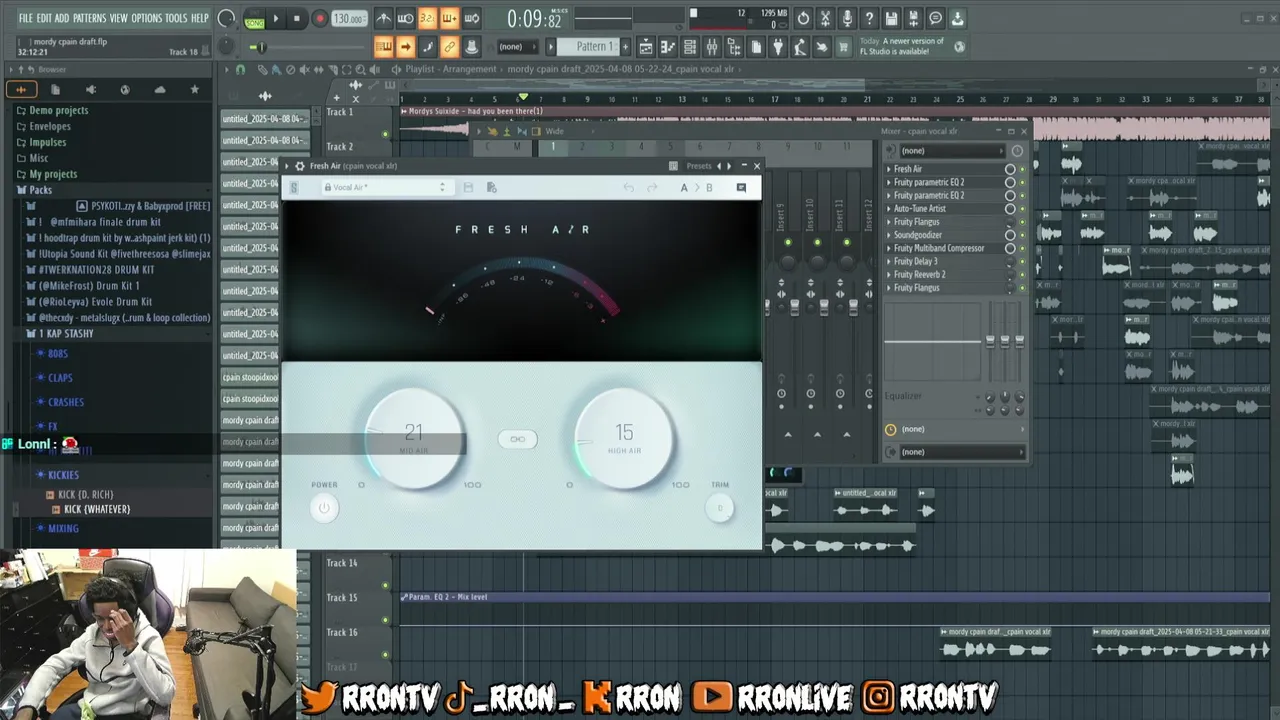Image resolution: width=1280 pixels, height=720 pixels.
Task: Toggle the playlist magnet snap icon
Action: pos(240,69)
